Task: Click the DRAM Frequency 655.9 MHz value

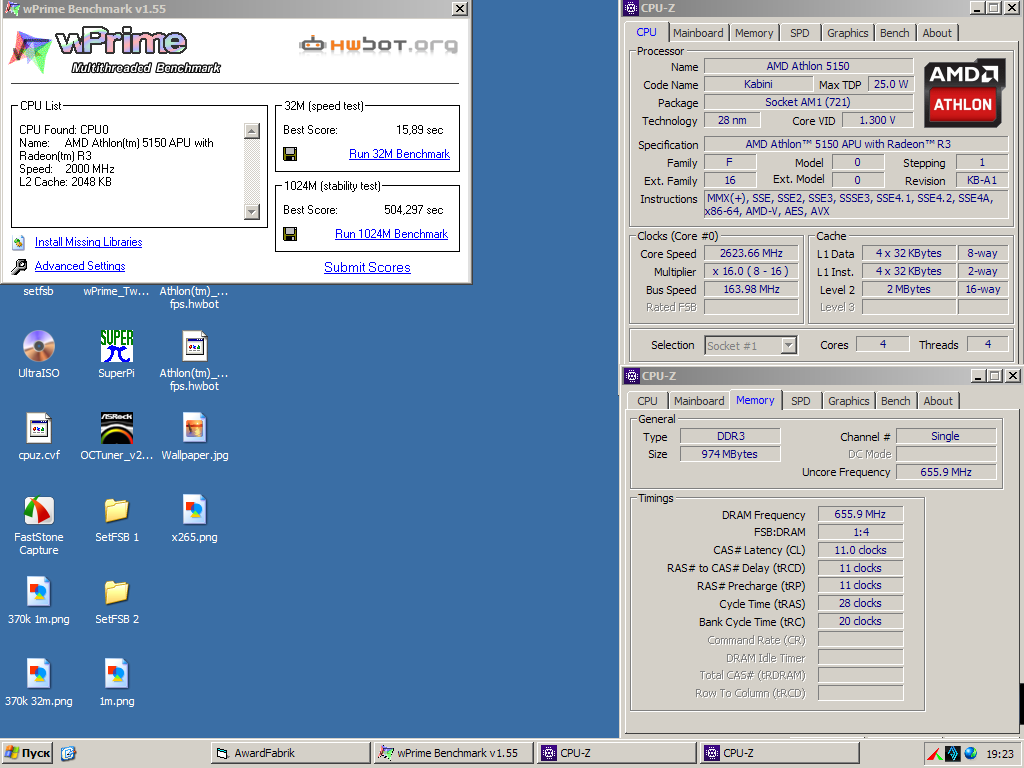Action: pos(859,515)
